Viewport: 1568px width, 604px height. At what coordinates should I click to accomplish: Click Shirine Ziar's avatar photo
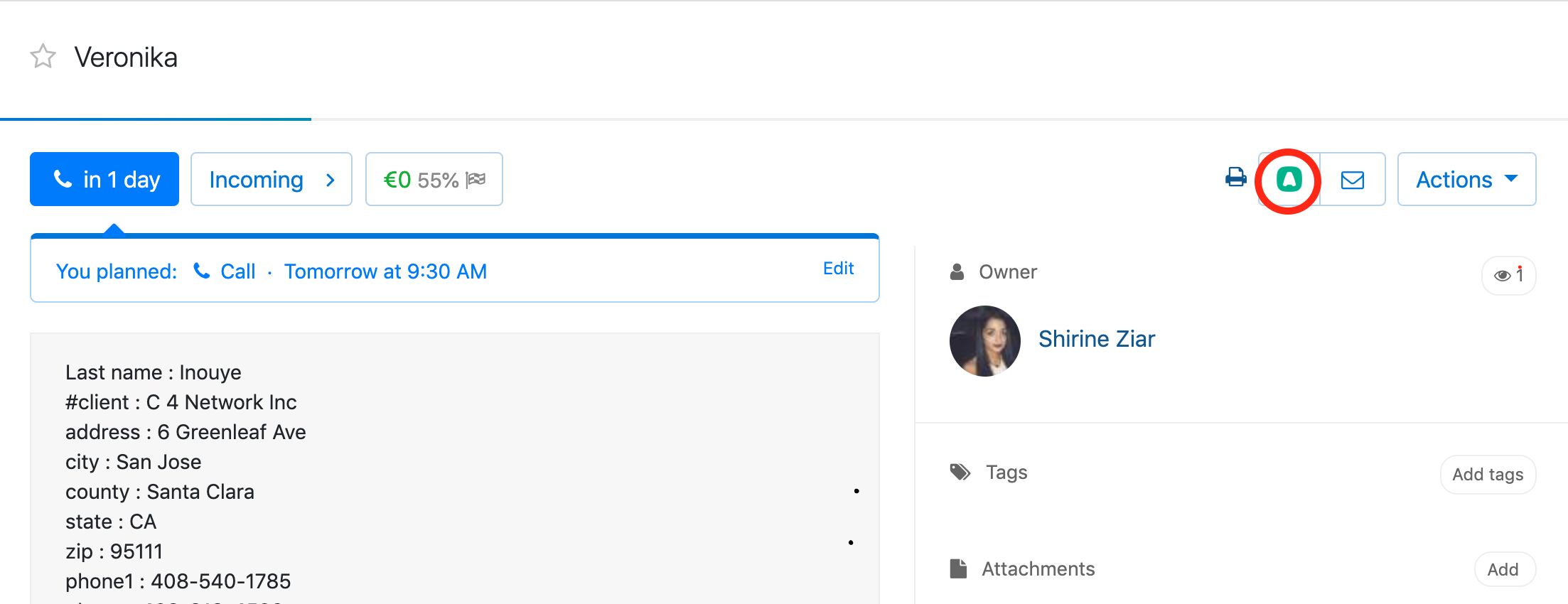click(985, 340)
